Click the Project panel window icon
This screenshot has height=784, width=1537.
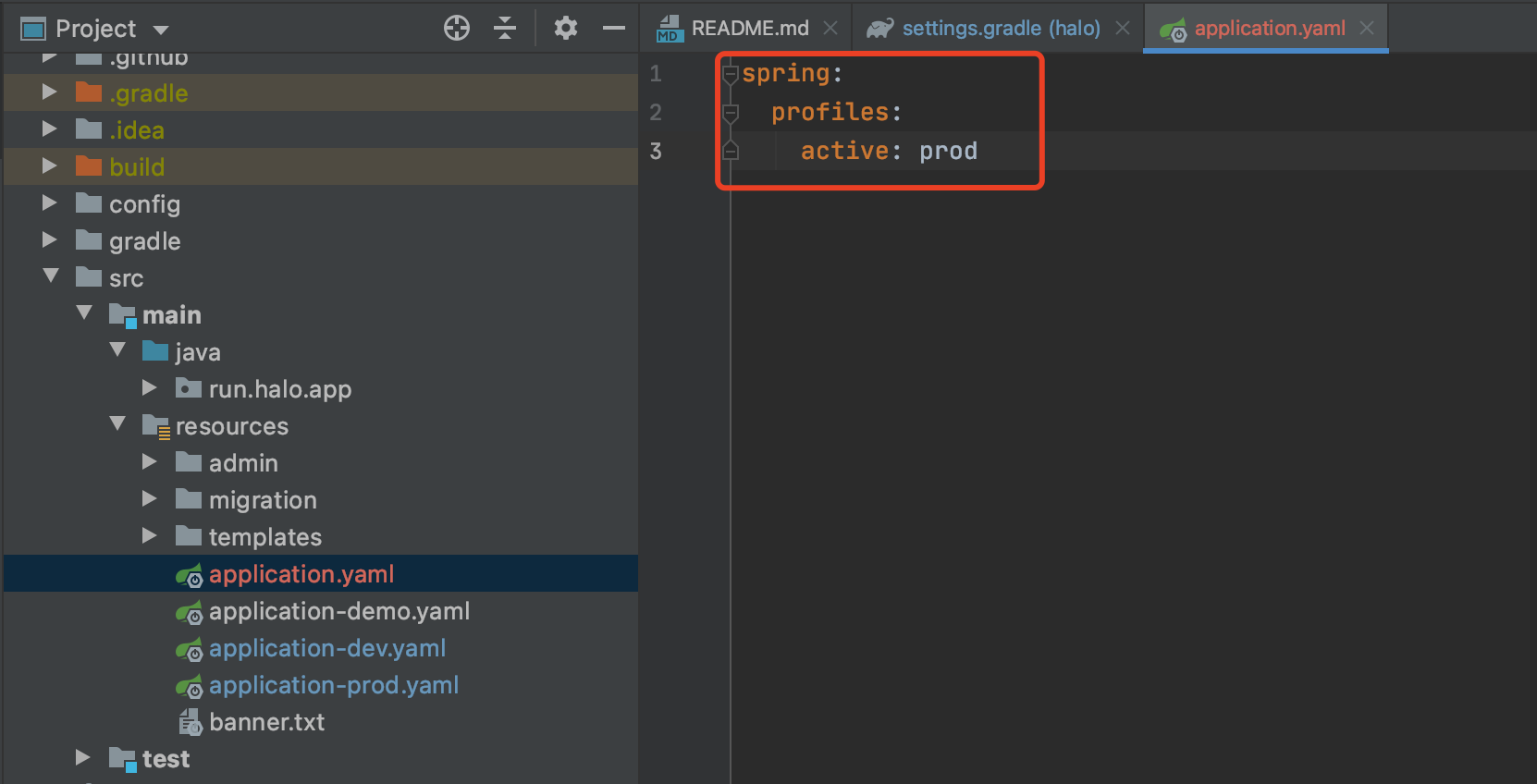(33, 30)
